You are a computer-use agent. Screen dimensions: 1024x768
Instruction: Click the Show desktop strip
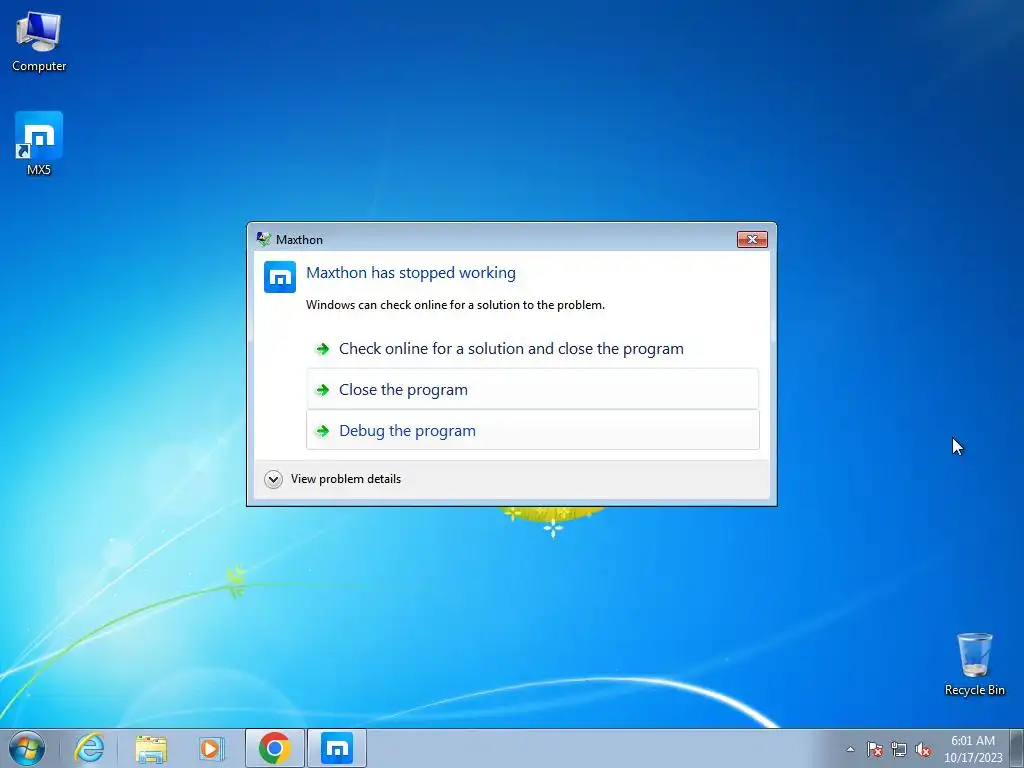(x=1017, y=748)
